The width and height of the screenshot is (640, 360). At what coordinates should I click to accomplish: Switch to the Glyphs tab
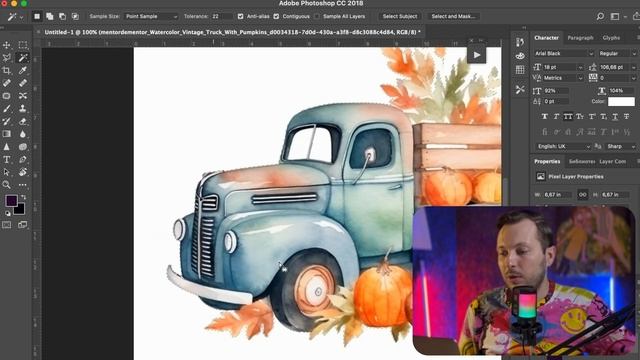(x=611, y=38)
